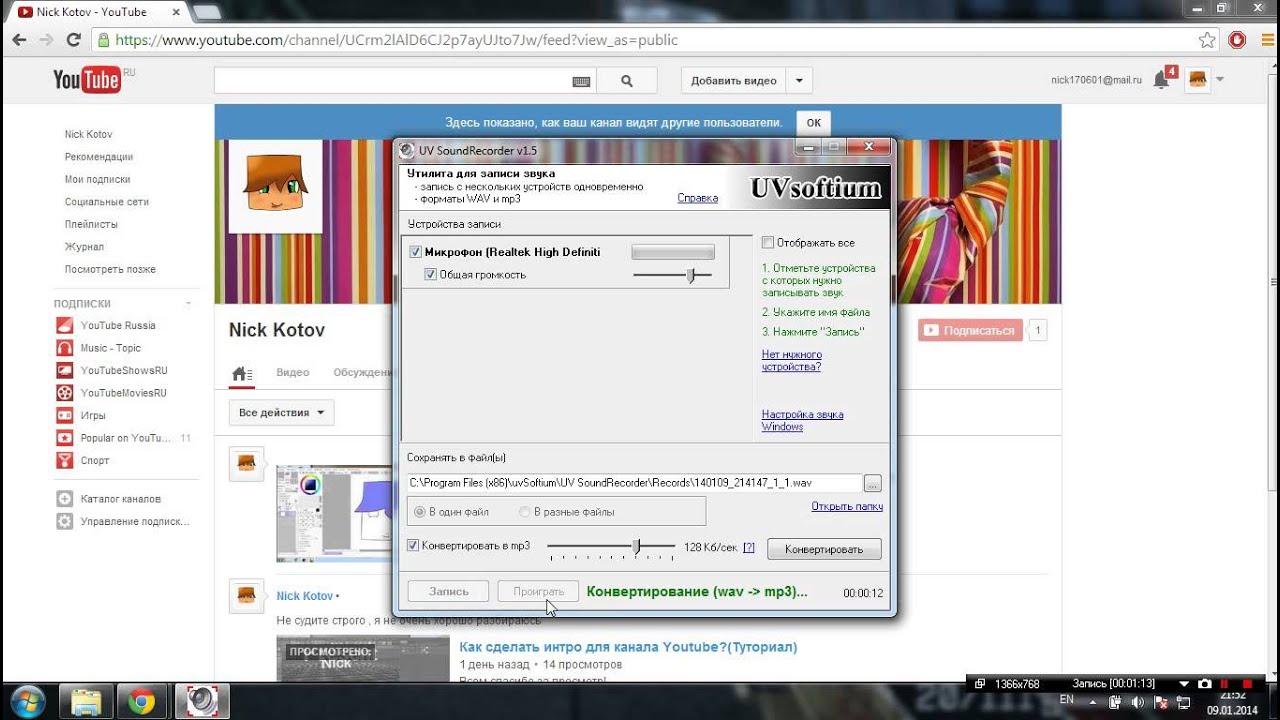Click the Запись button
The height and width of the screenshot is (720, 1280).
pyautogui.click(x=448, y=591)
